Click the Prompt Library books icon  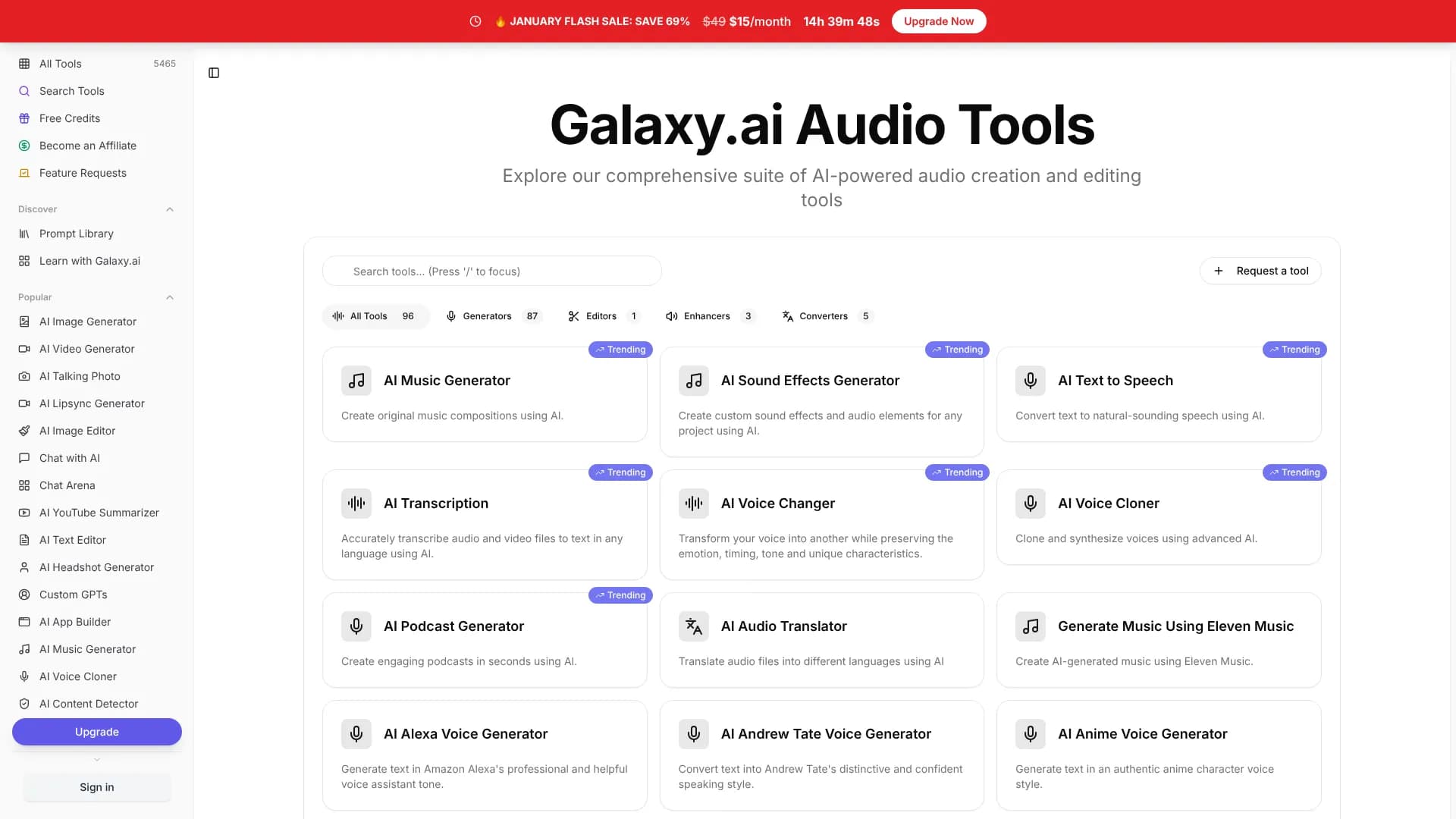tap(24, 234)
